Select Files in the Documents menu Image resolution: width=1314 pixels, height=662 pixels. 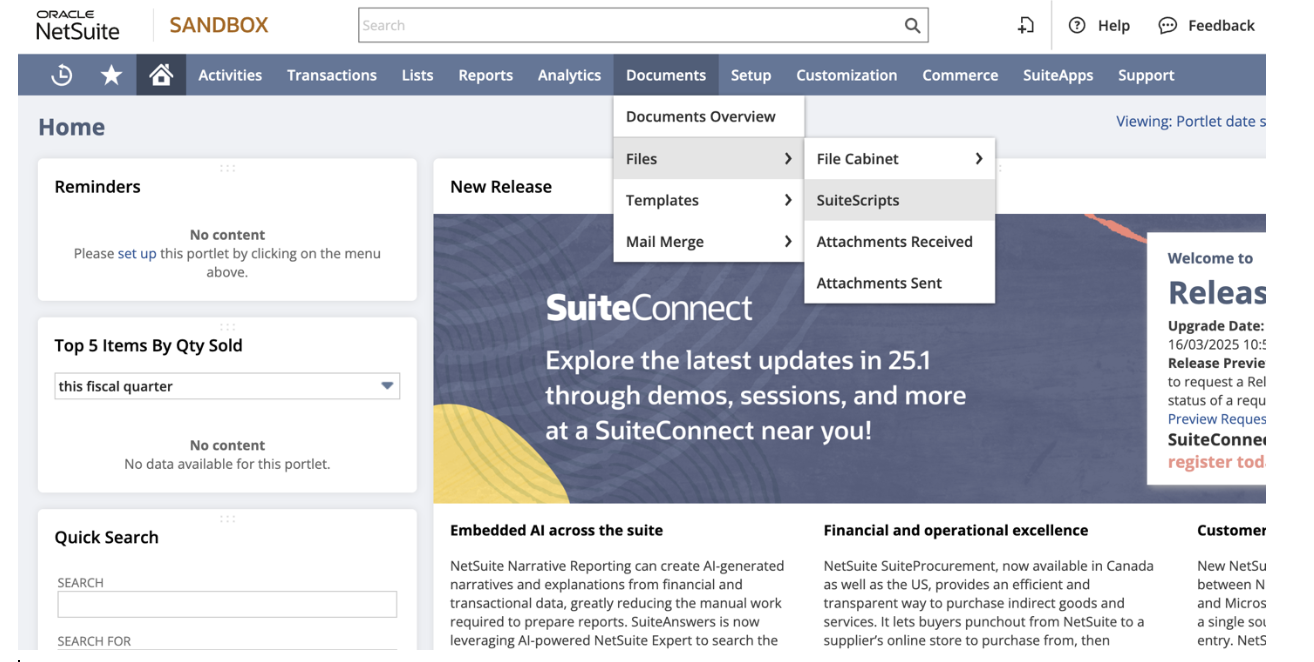tap(708, 158)
